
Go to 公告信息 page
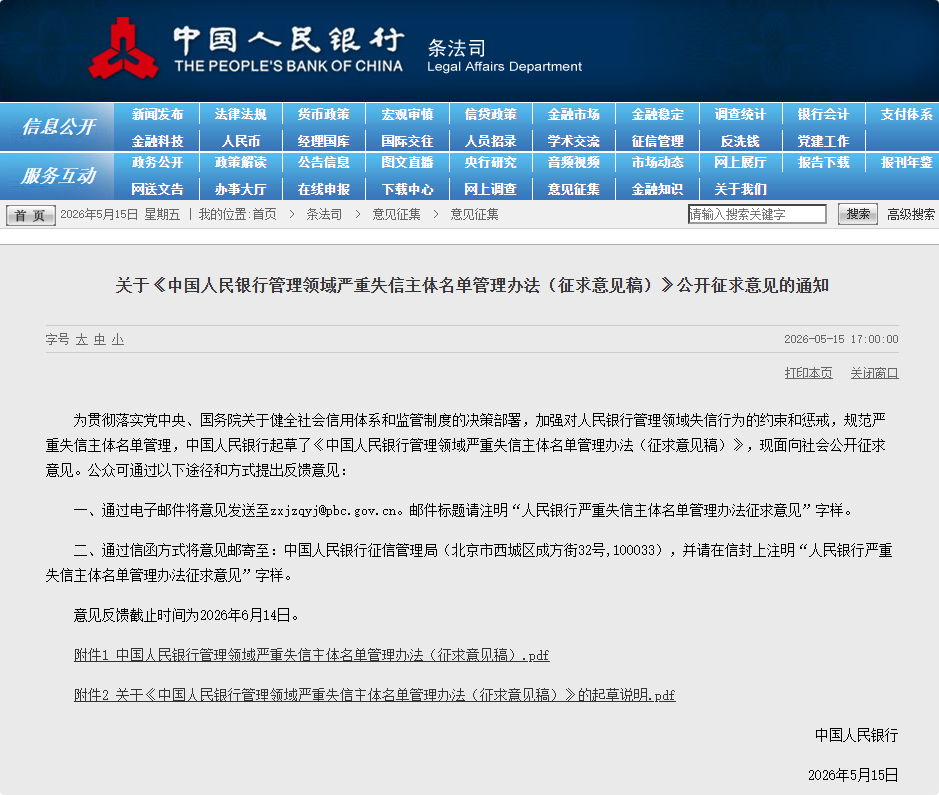324,162
